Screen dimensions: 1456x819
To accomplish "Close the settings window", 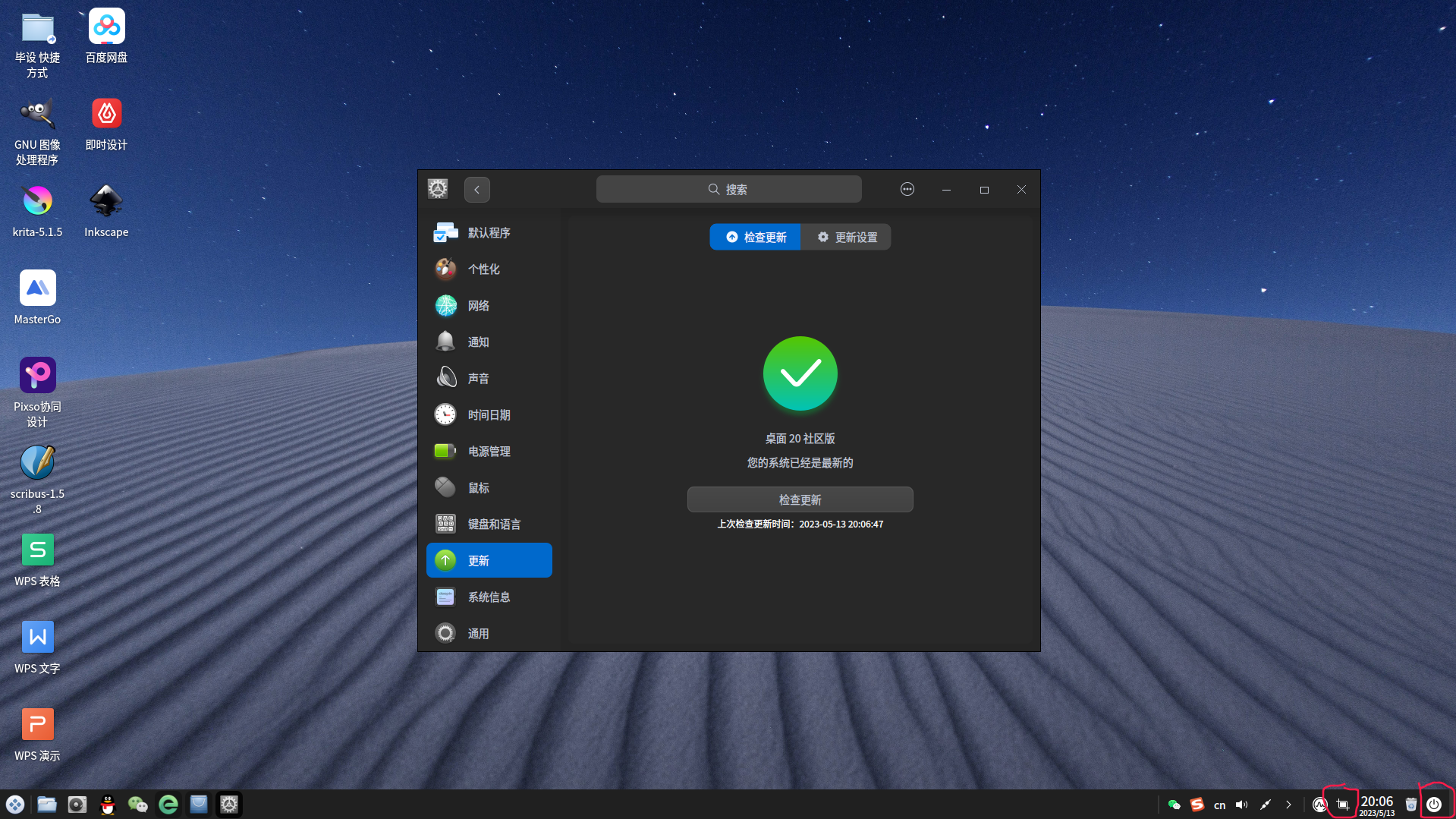I will pyautogui.click(x=1022, y=190).
